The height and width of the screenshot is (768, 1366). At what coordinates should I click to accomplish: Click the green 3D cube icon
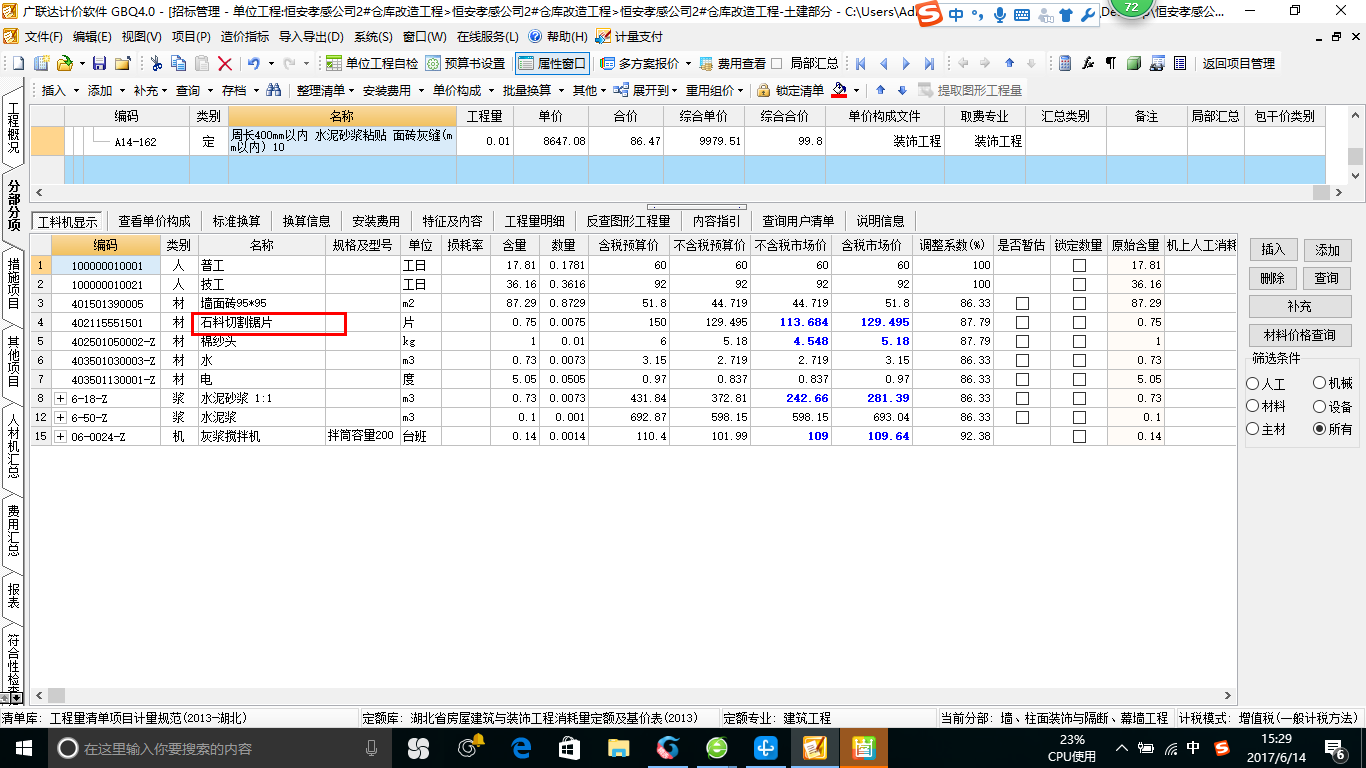click(1134, 63)
